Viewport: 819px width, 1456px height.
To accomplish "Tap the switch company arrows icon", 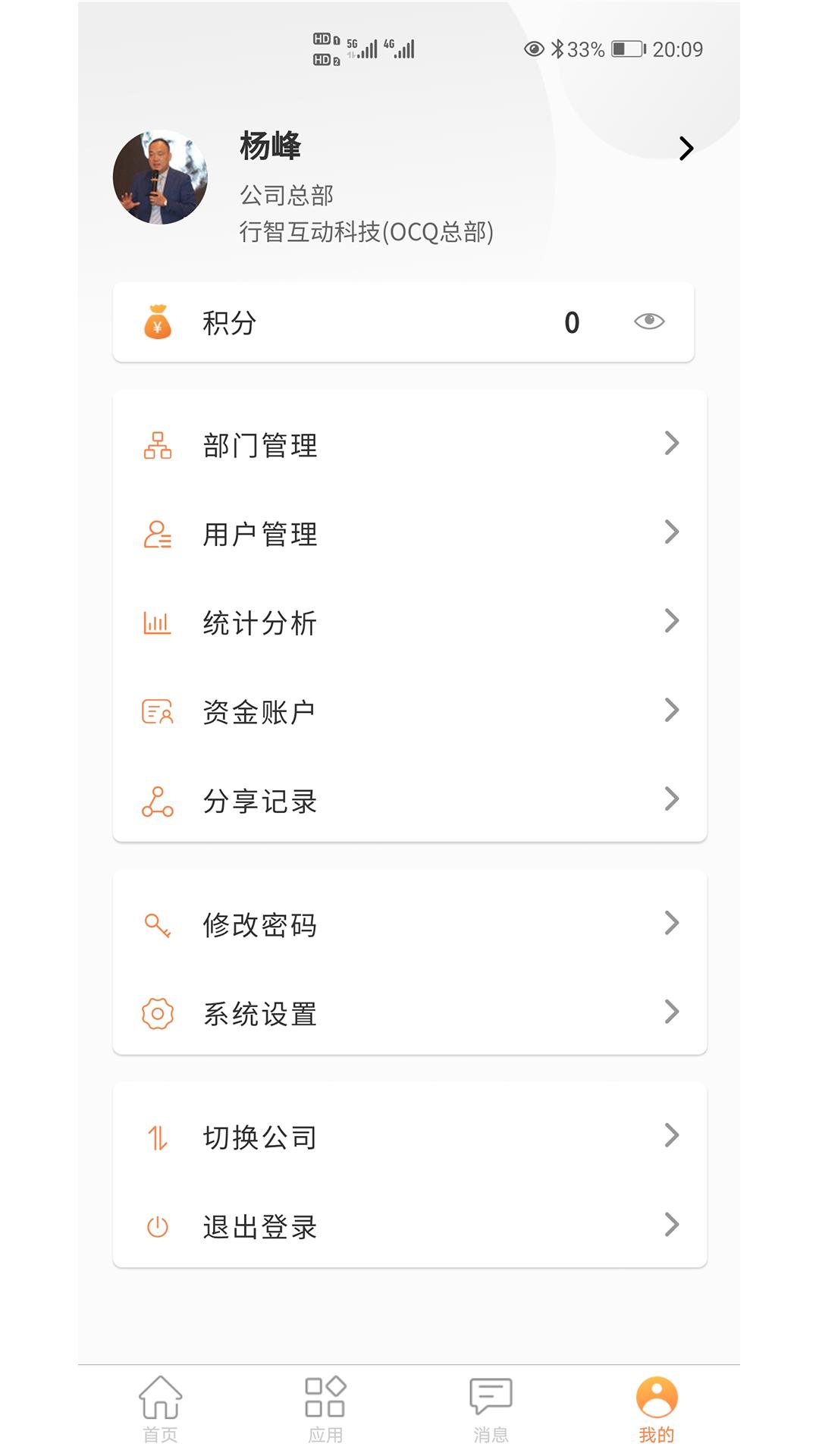I will (158, 1137).
